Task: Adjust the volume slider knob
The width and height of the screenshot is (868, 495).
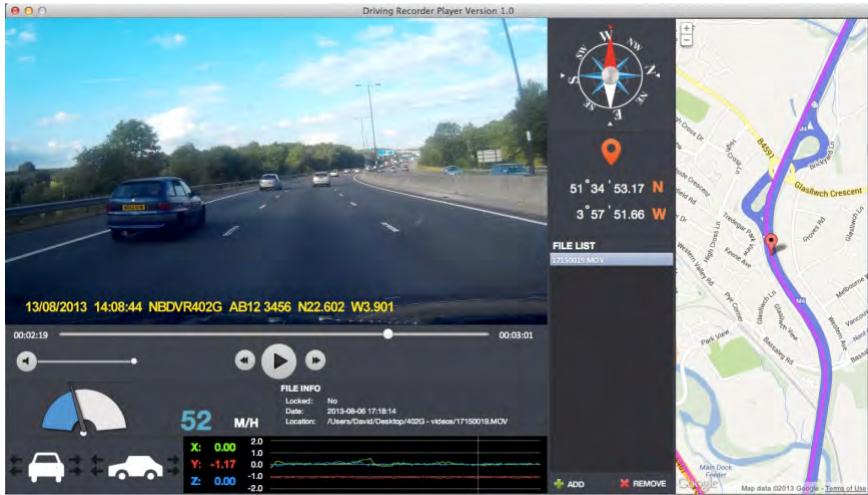Action: [134, 361]
